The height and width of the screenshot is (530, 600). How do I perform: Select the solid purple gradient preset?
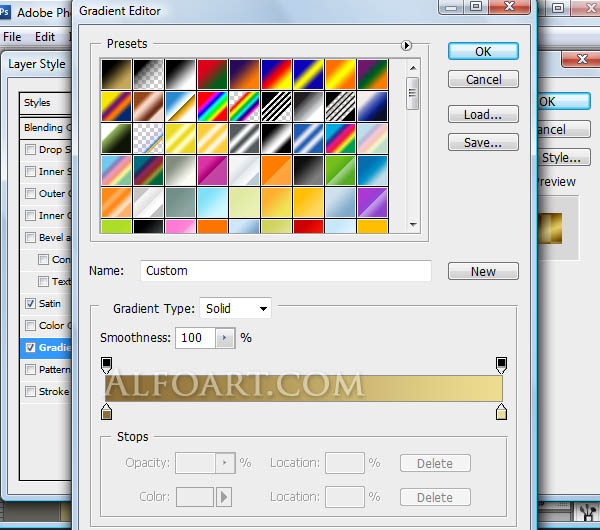[x=373, y=203]
